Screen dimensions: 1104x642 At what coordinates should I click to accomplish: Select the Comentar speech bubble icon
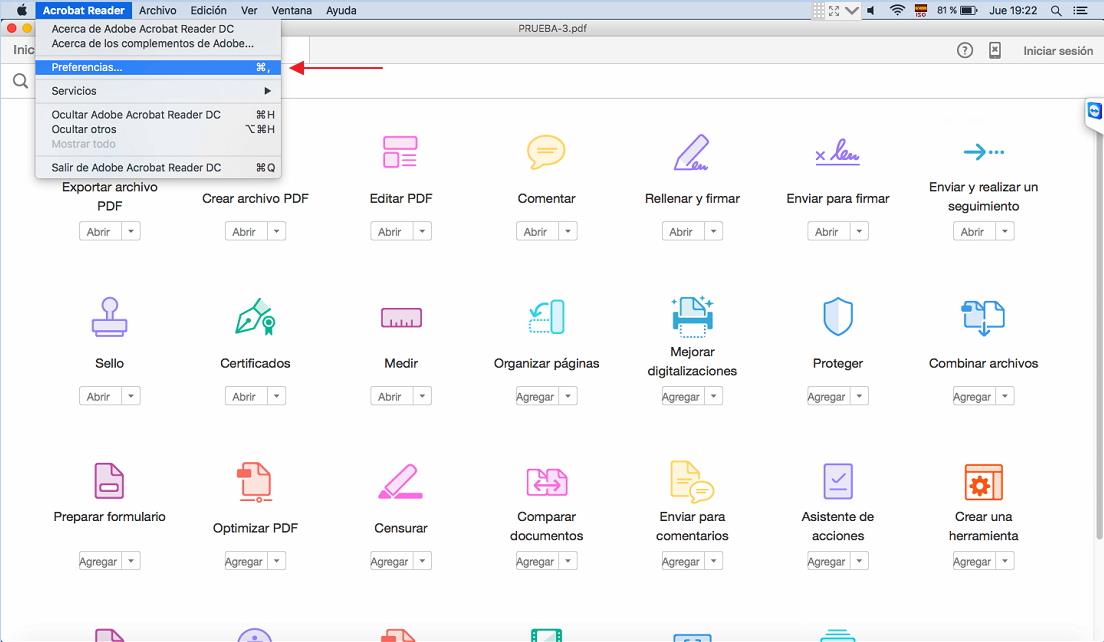[x=546, y=151]
